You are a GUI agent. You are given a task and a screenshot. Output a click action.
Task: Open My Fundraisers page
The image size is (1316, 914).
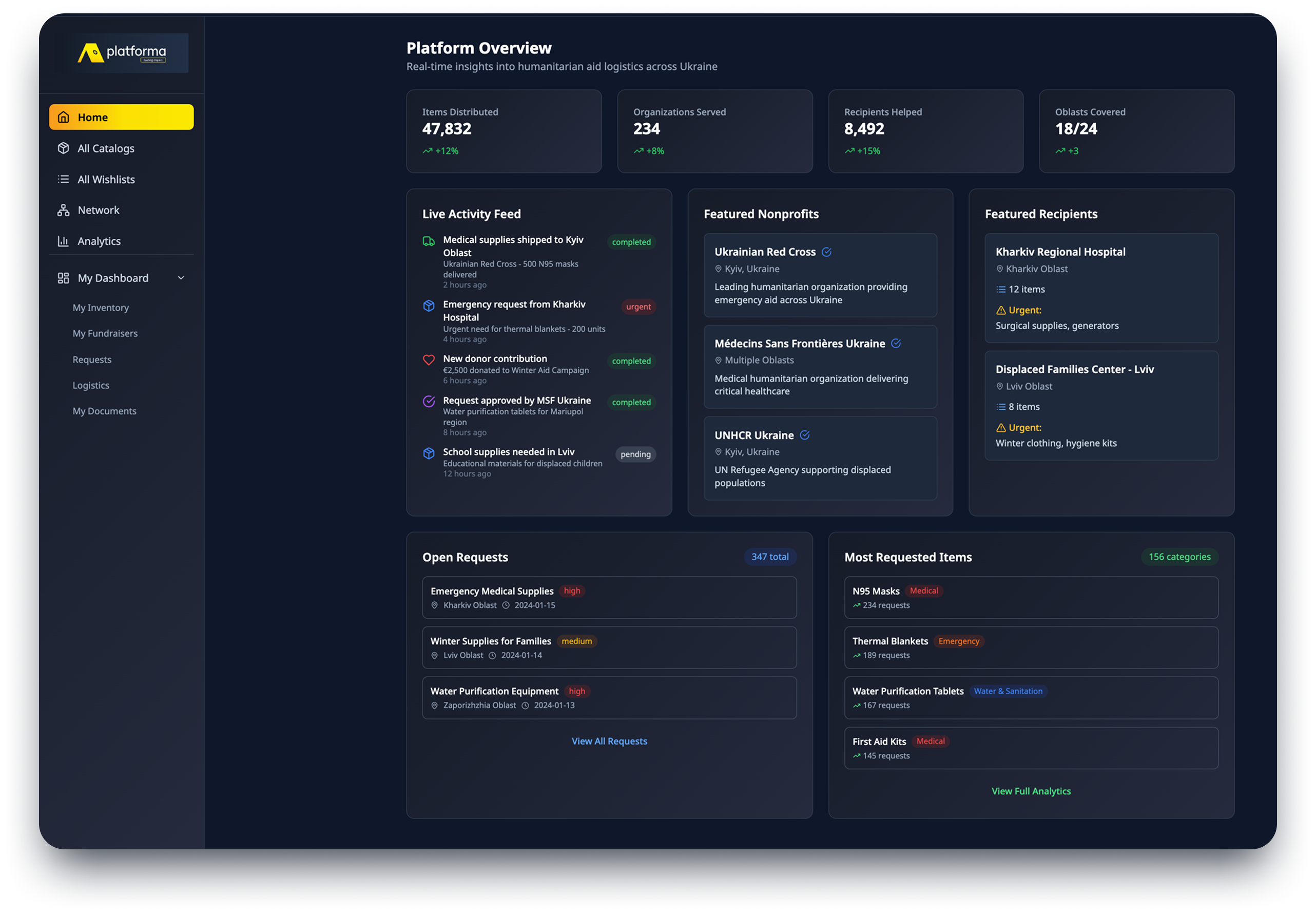(x=105, y=333)
